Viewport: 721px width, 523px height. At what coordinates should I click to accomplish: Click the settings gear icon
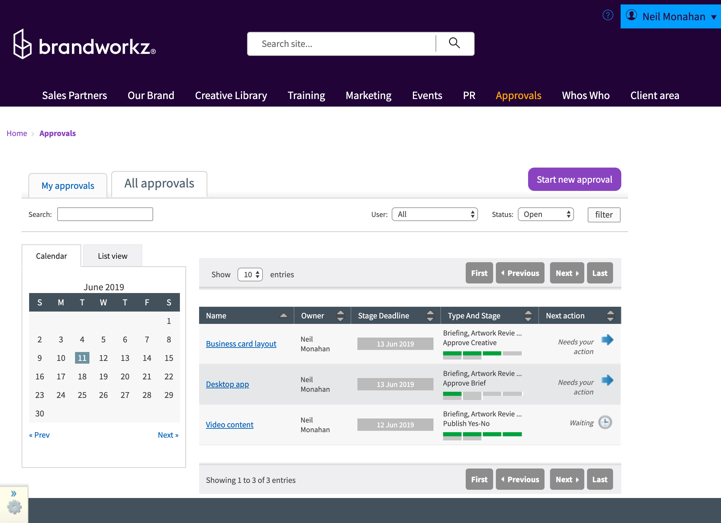click(14, 507)
